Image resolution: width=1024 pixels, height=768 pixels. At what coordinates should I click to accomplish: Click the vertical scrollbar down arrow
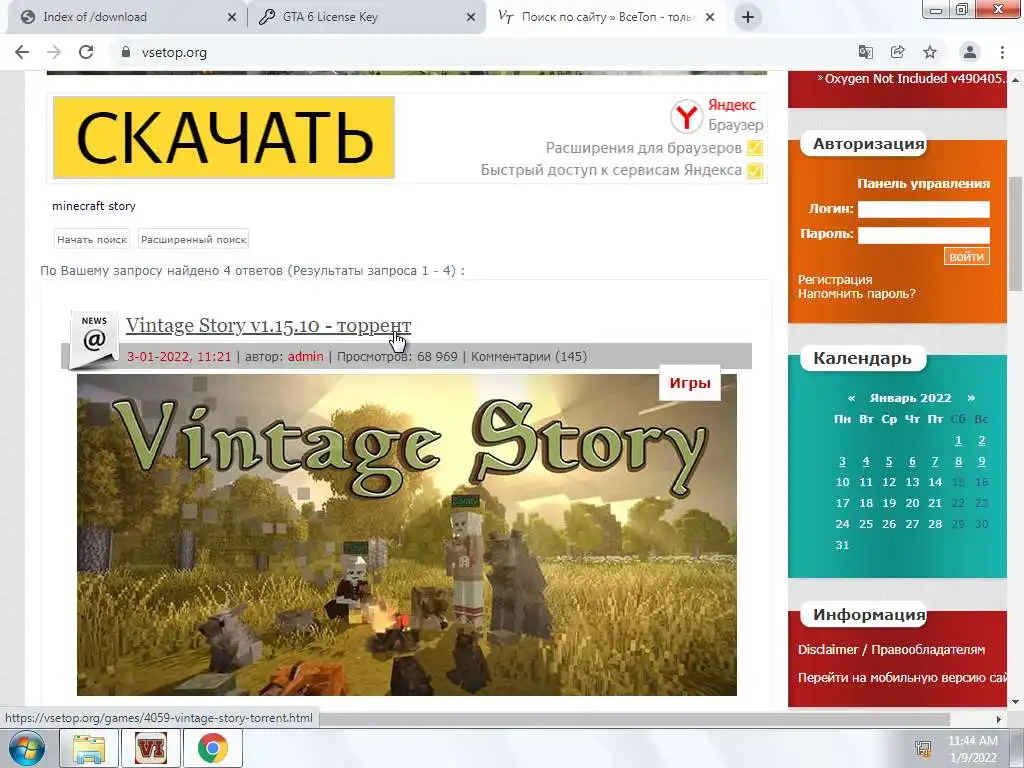pyautogui.click(x=1016, y=703)
